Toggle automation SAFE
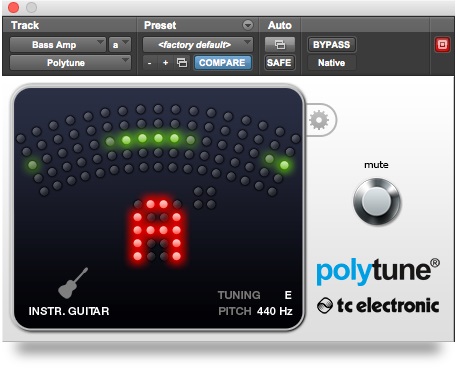This screenshot has height=371, width=458. [279, 63]
